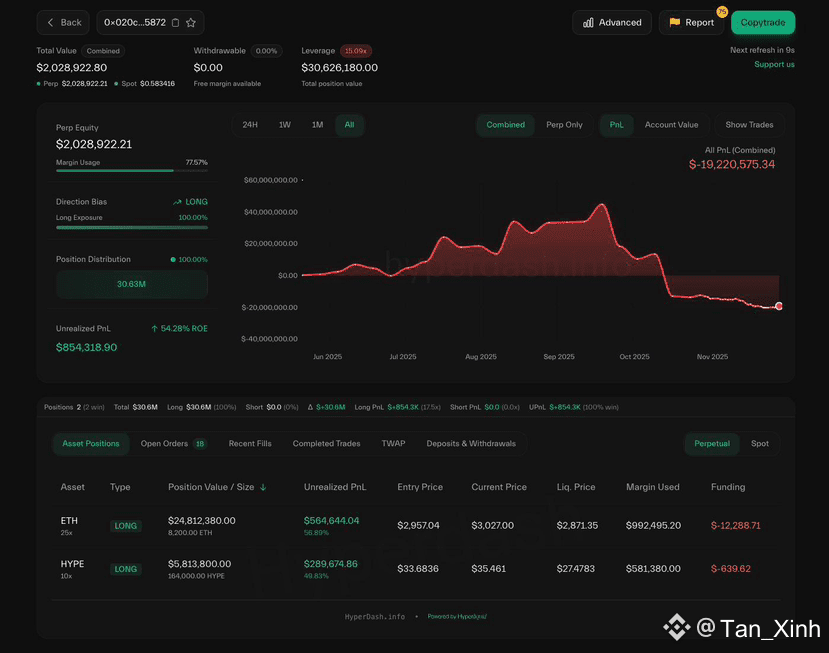
Task: Switch chart to Perp Only mode
Action: pyautogui.click(x=564, y=125)
